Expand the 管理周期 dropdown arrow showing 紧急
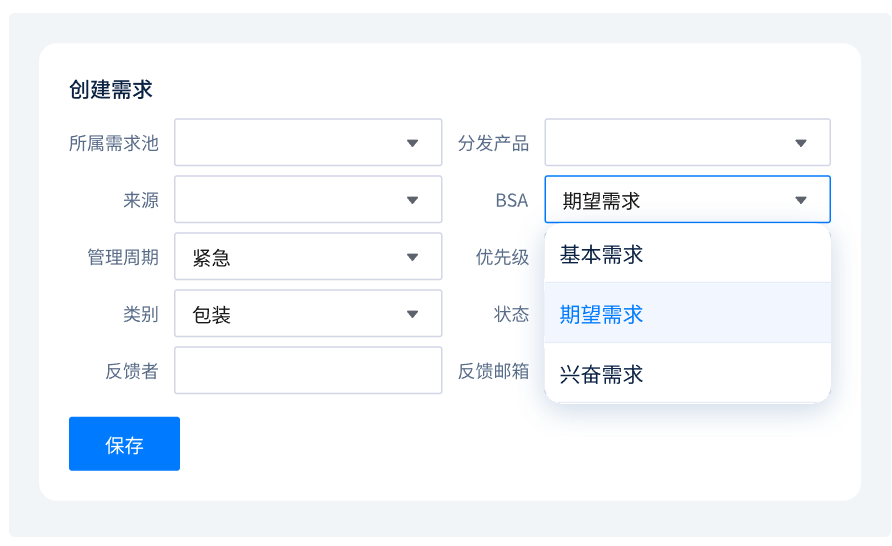892x546 pixels. pos(412,257)
